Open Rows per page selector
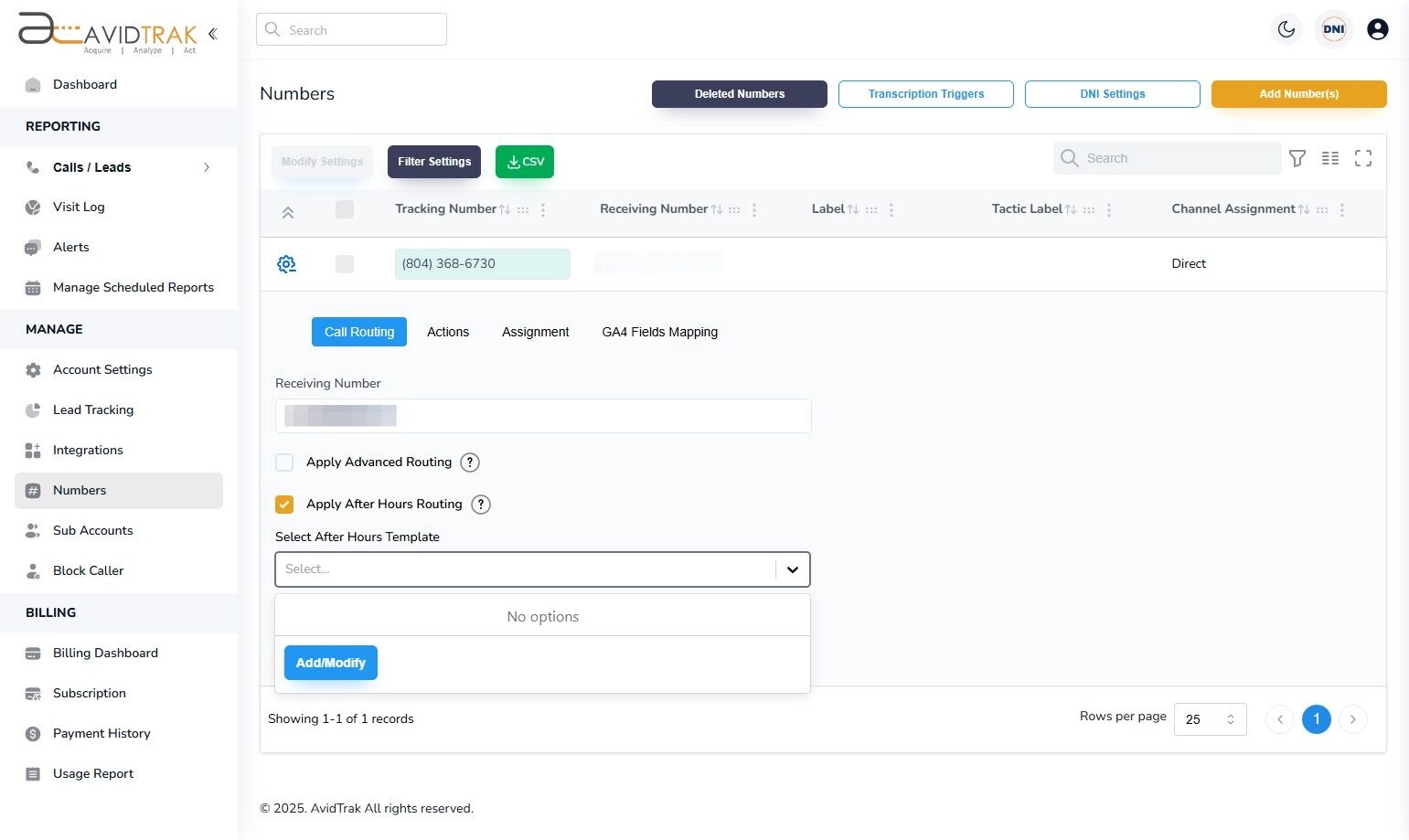This screenshot has height=840, width=1409. coord(1210,719)
